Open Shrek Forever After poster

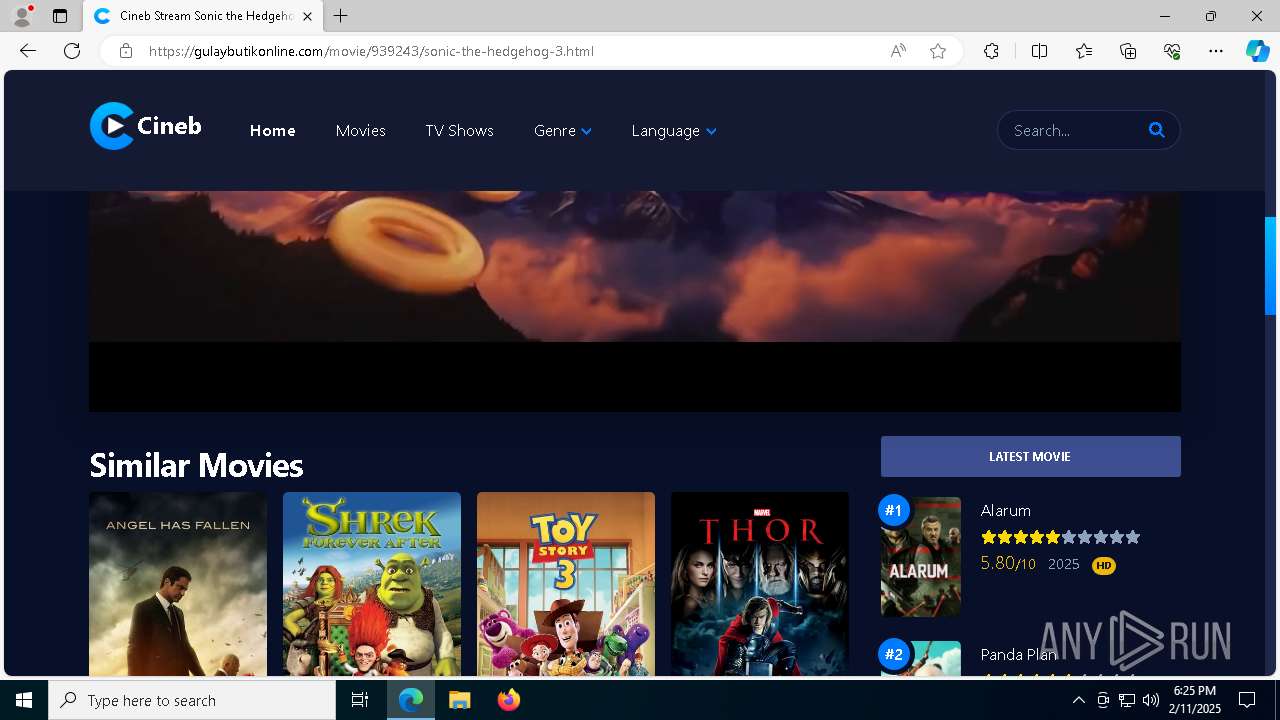(x=372, y=584)
